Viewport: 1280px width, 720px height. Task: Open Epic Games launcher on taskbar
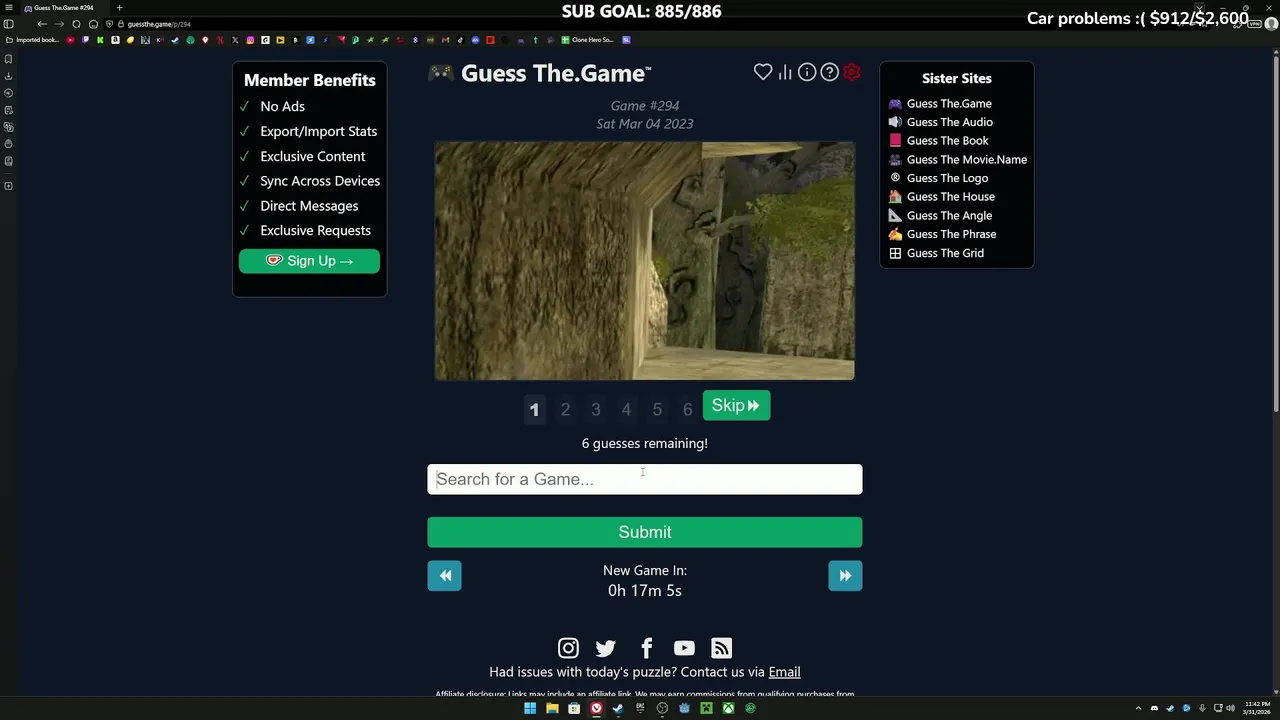[640, 708]
